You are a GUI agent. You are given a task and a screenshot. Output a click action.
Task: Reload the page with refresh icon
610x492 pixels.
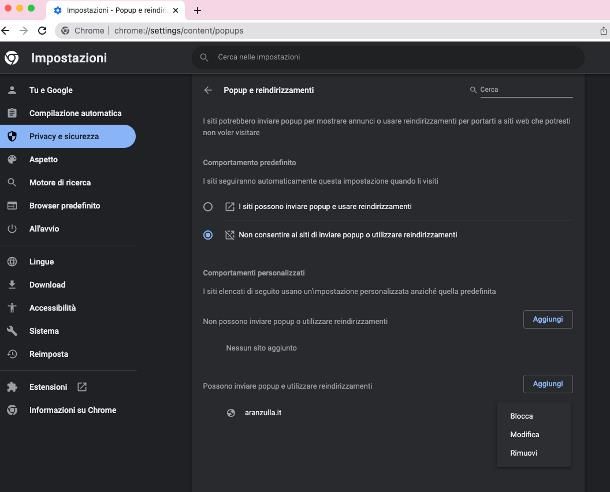click(x=42, y=31)
